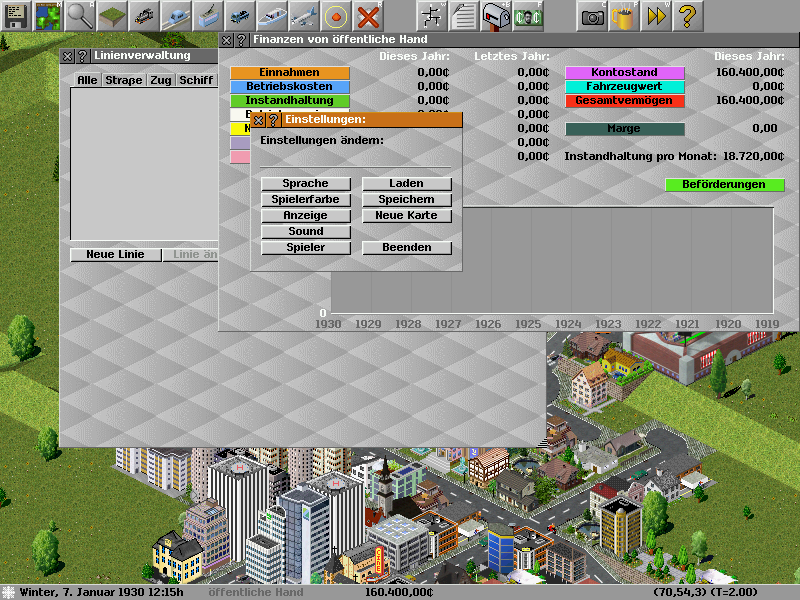Viewport: 800px width, 600px height.
Task: Select the magnifying glass inspection tool
Action: [80, 15]
